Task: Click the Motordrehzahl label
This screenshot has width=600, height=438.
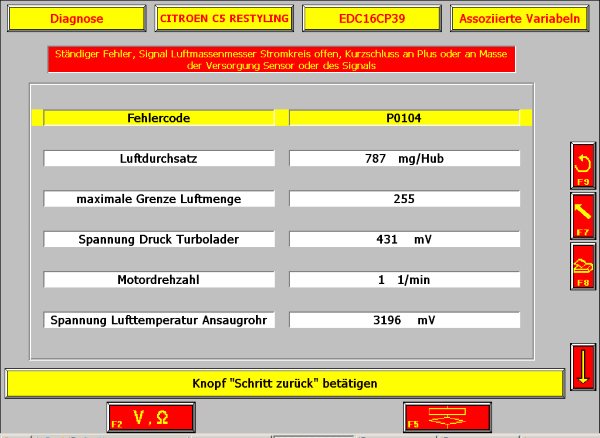Action: coord(159,280)
